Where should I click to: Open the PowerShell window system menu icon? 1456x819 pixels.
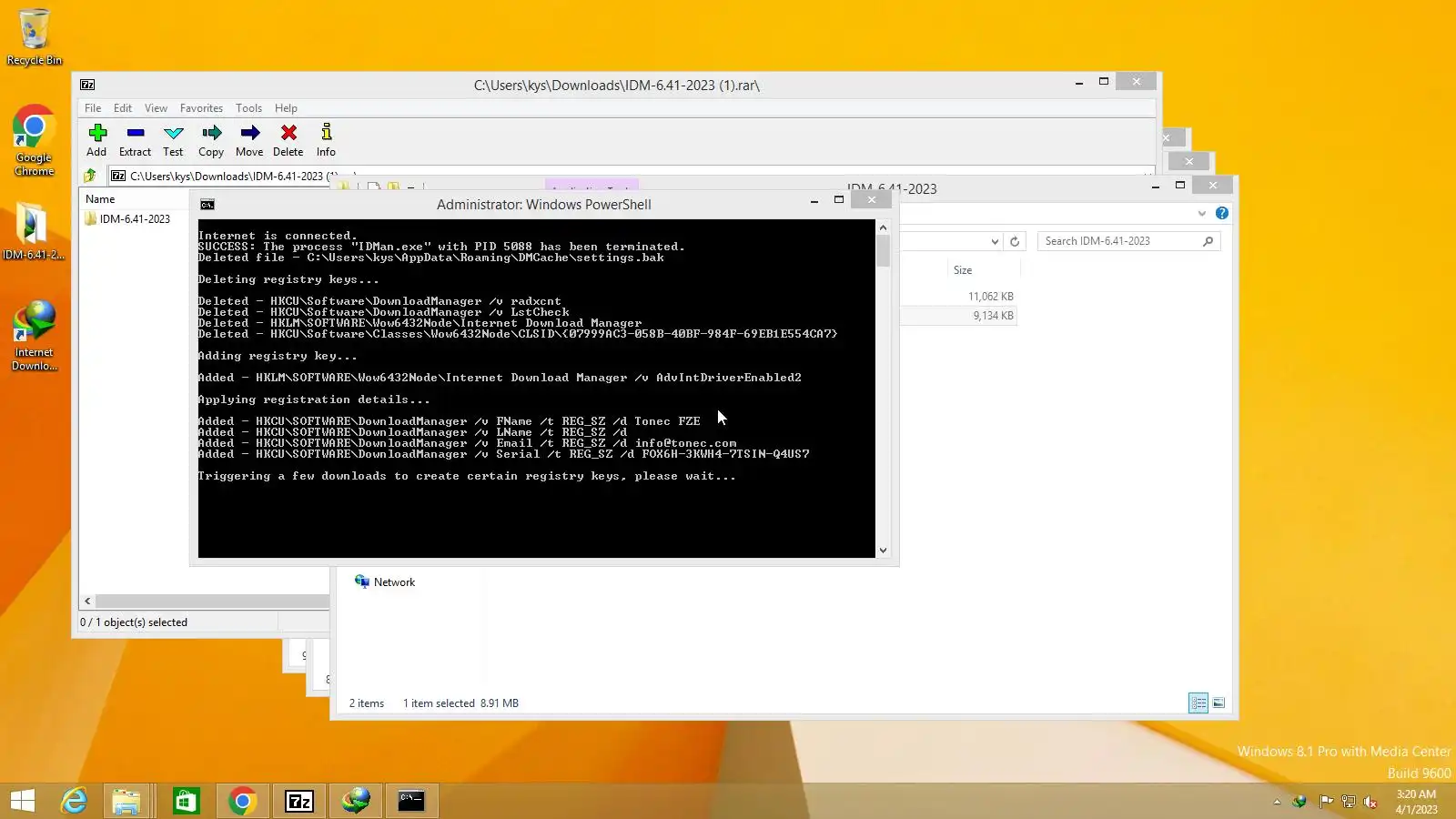(x=207, y=205)
